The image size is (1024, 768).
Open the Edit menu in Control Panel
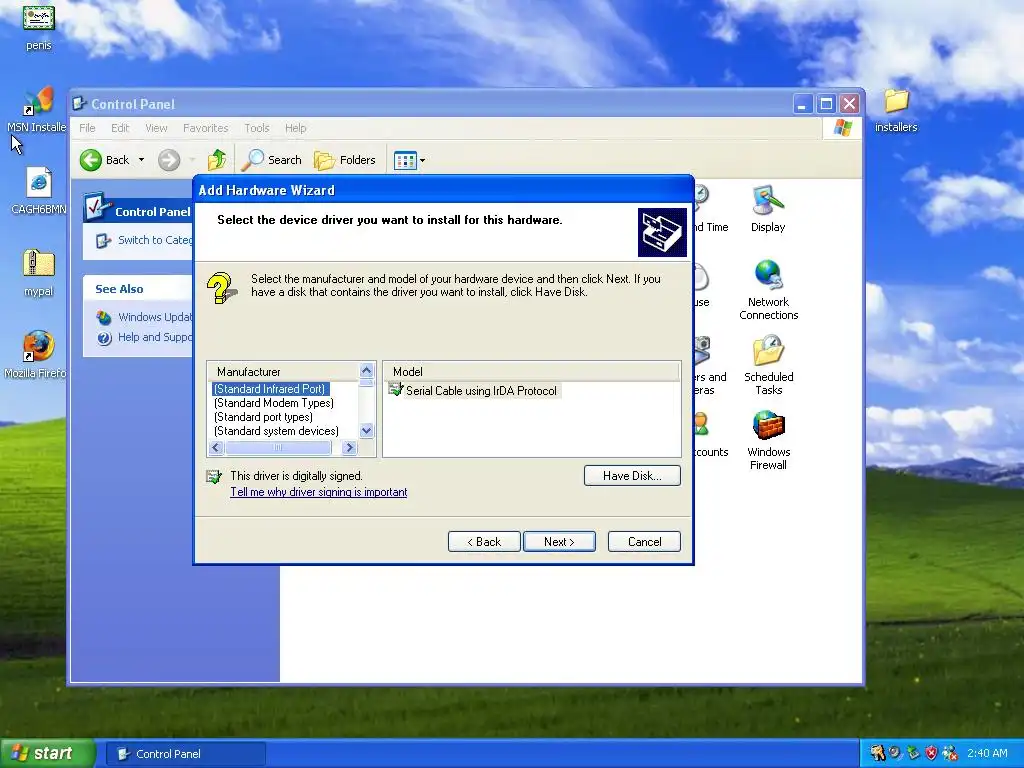(120, 128)
